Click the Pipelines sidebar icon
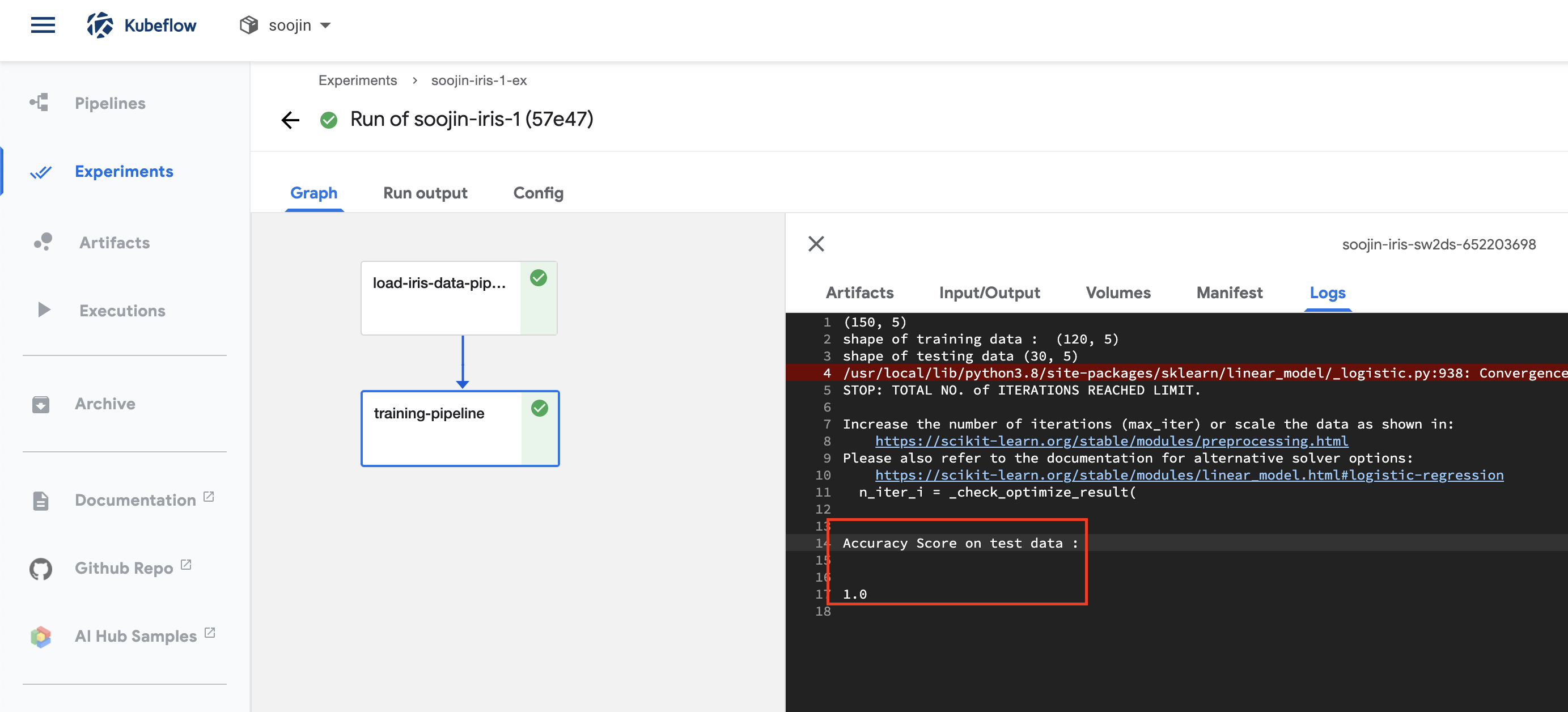Viewport: 1568px width, 712px height. (x=40, y=102)
